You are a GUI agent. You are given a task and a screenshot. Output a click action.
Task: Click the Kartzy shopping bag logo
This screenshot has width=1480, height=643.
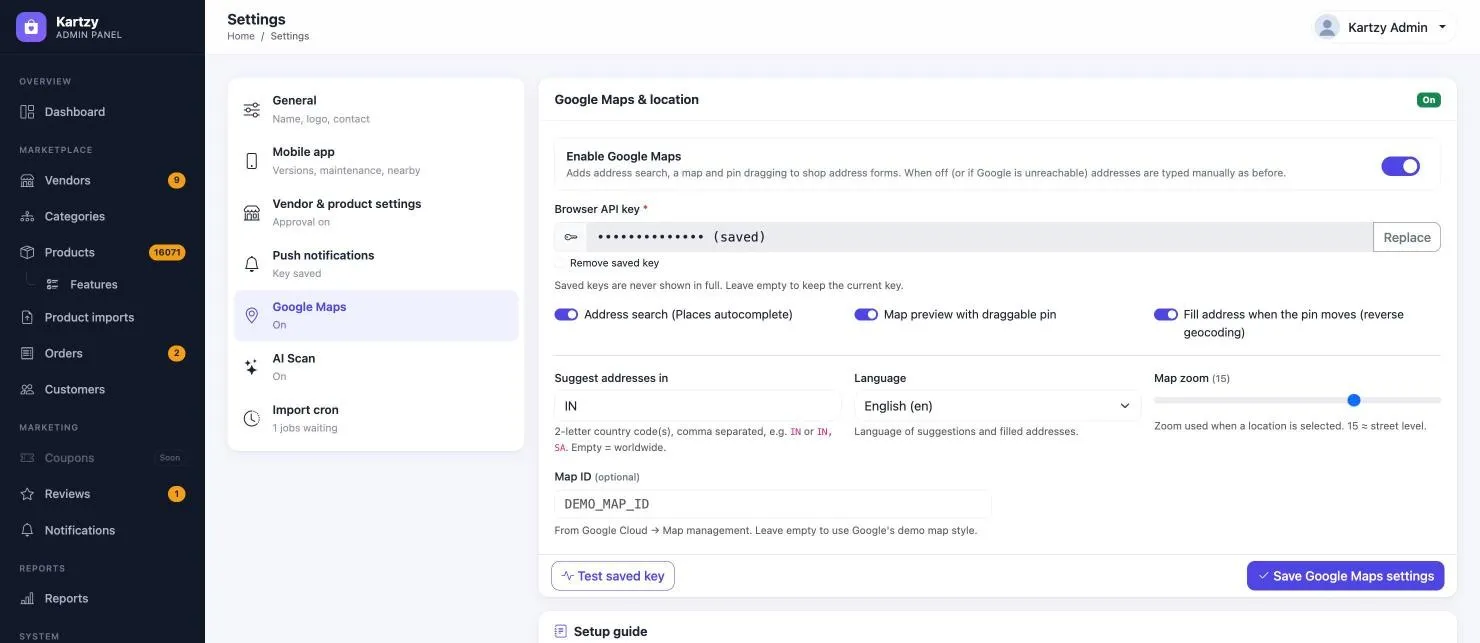(x=31, y=27)
